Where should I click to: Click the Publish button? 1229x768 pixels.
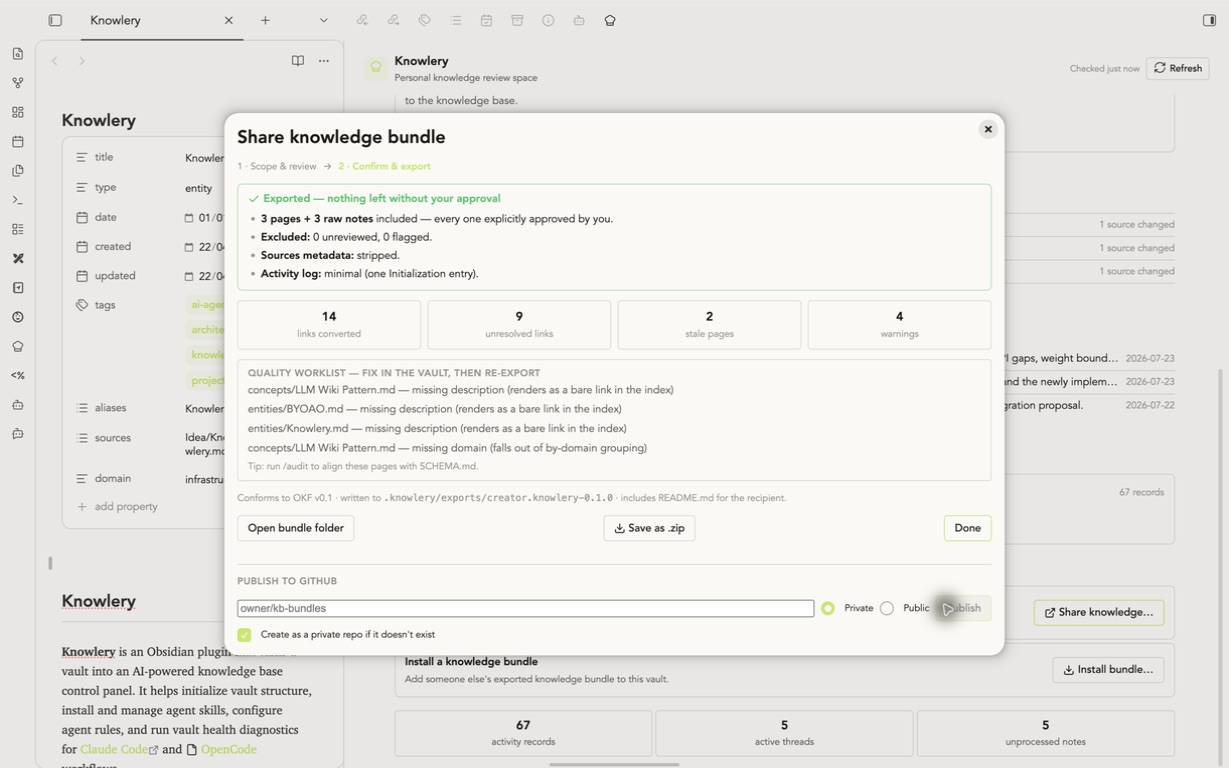coord(964,608)
